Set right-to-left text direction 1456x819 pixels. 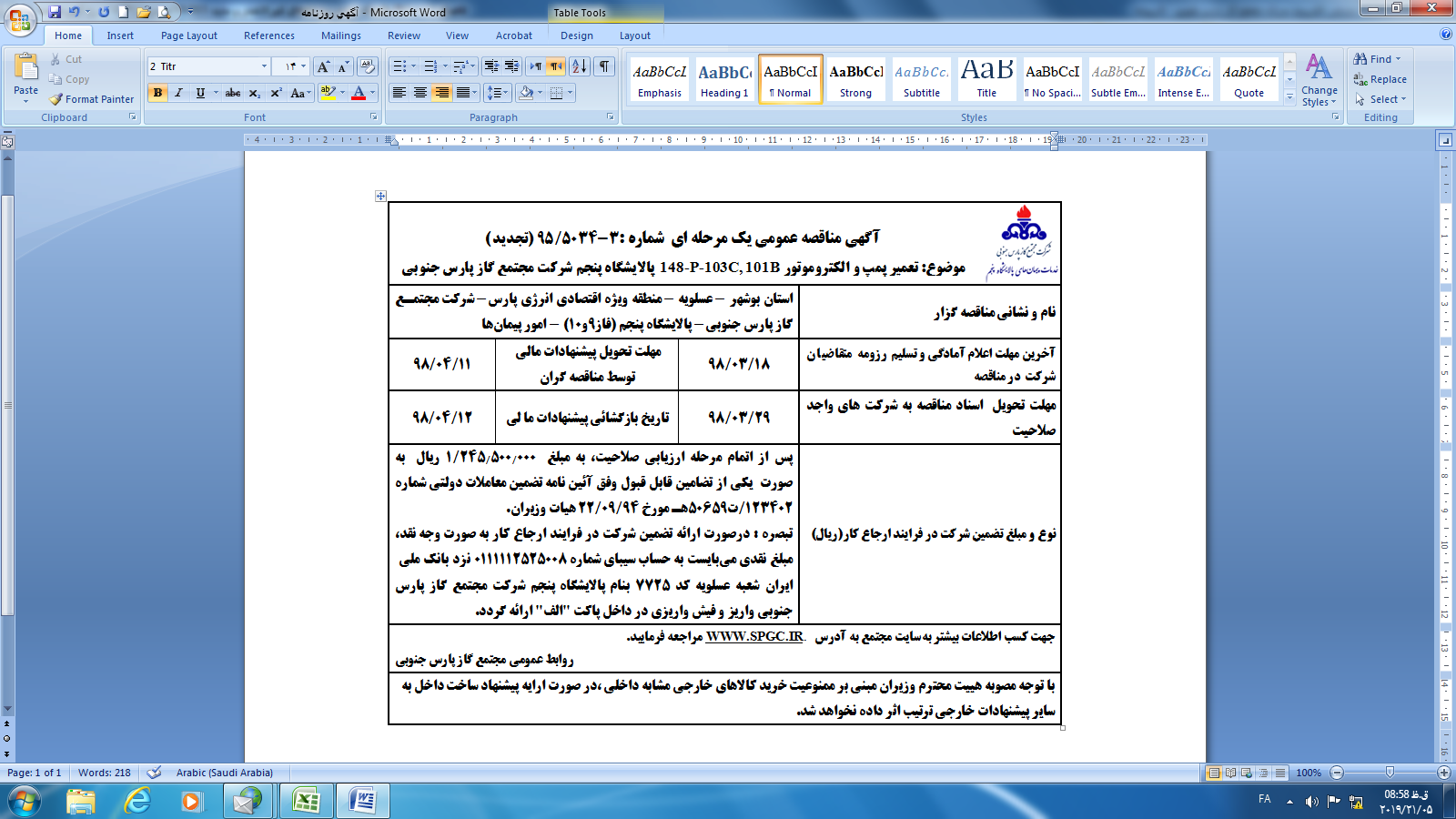[556, 66]
